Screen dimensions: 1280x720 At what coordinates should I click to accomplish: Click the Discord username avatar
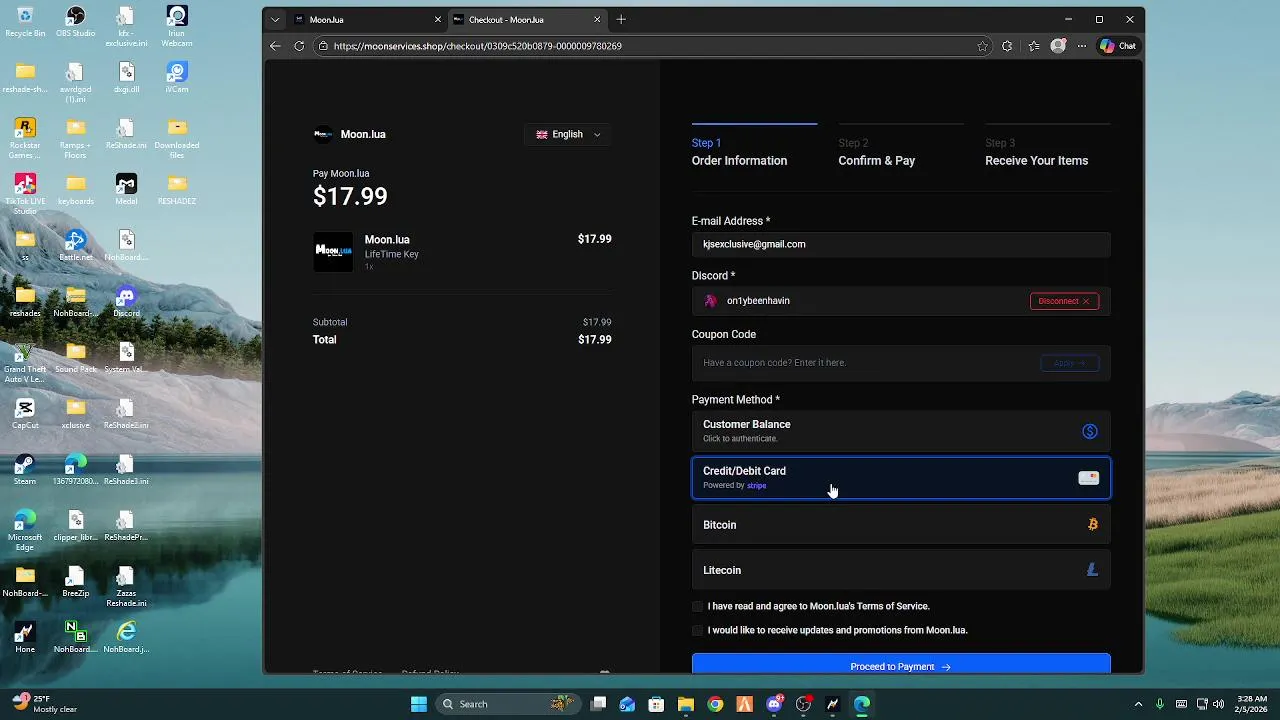711,301
